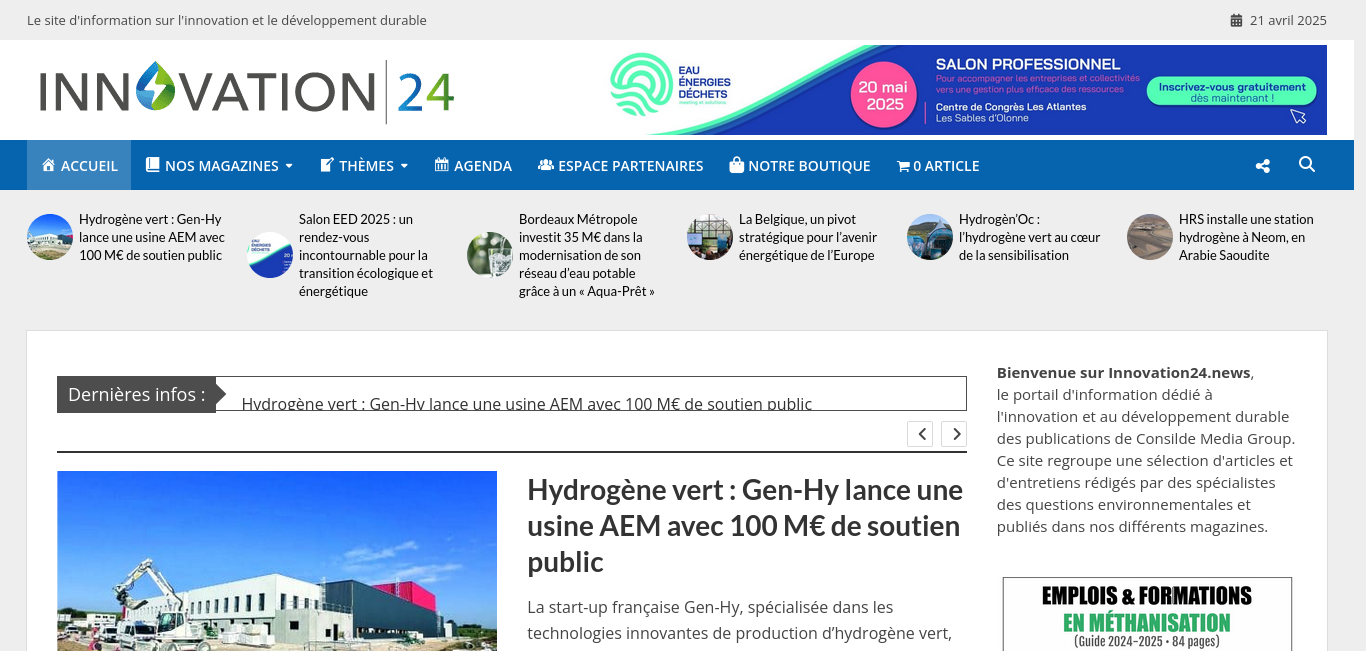
Task: Open thumbnail for Bordeaux Métropole article
Action: pyautogui.click(x=490, y=255)
